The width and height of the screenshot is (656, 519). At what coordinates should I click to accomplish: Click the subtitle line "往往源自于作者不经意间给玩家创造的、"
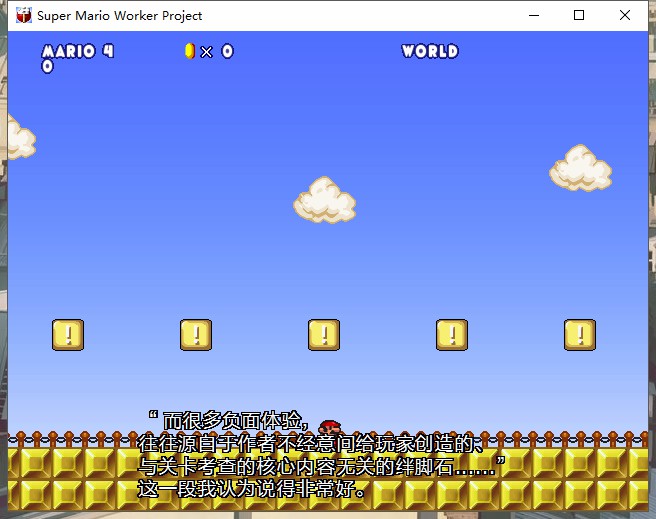(311, 443)
